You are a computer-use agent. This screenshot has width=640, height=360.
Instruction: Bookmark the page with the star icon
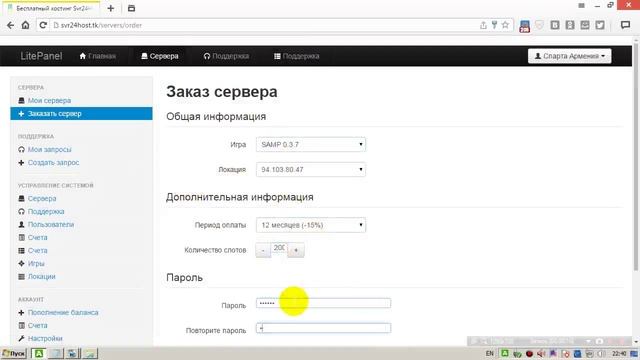(505, 25)
